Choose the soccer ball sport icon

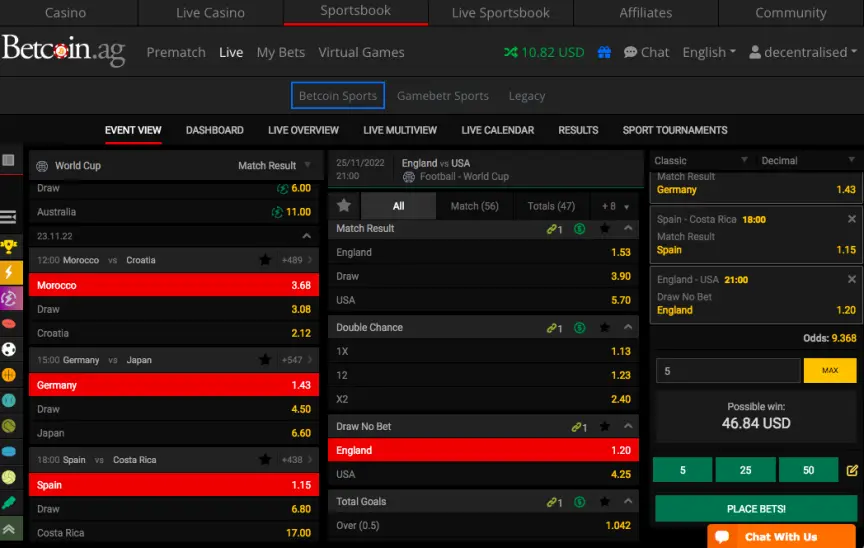click(x=9, y=349)
